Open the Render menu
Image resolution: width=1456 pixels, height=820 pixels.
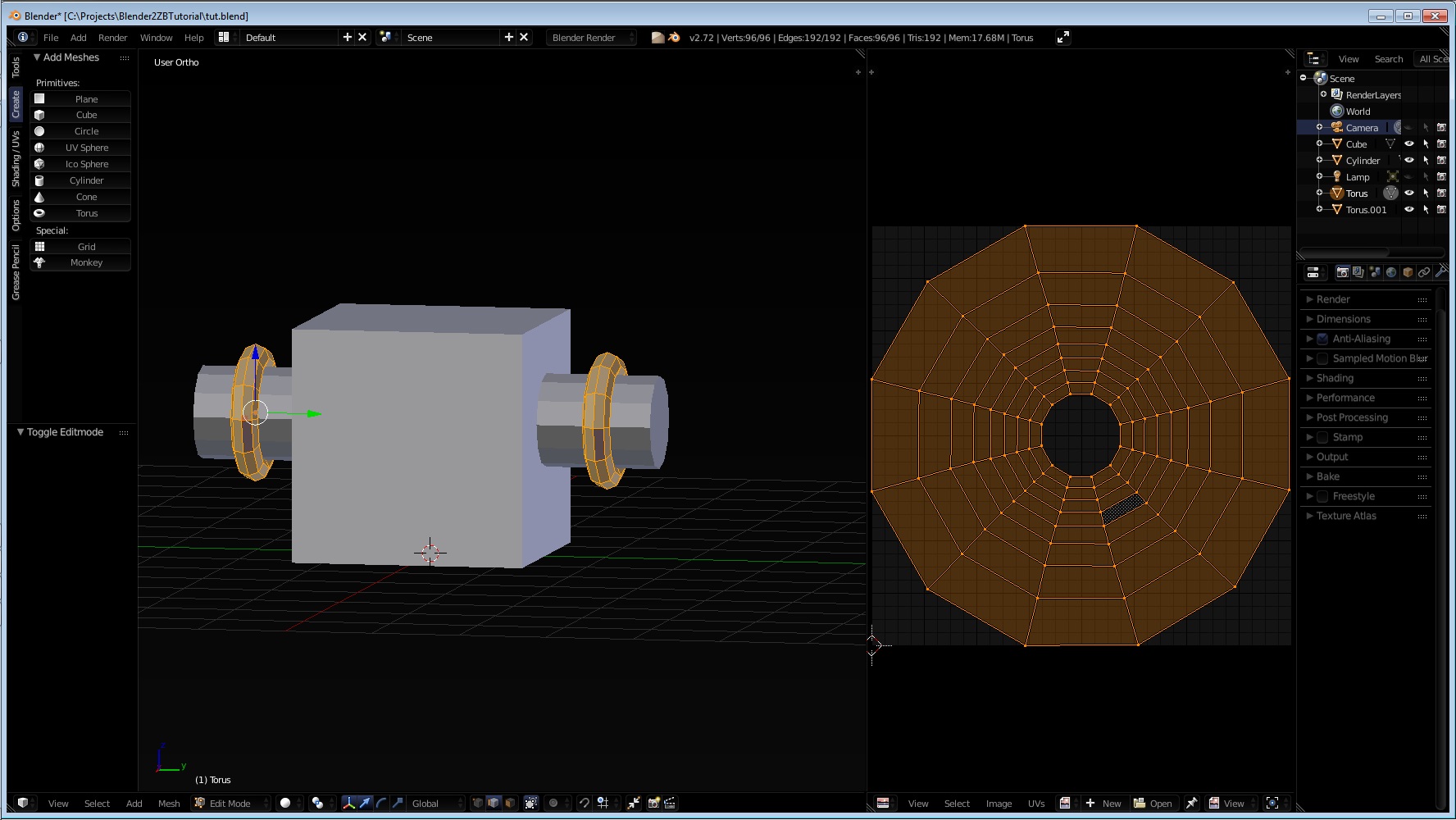[112, 38]
